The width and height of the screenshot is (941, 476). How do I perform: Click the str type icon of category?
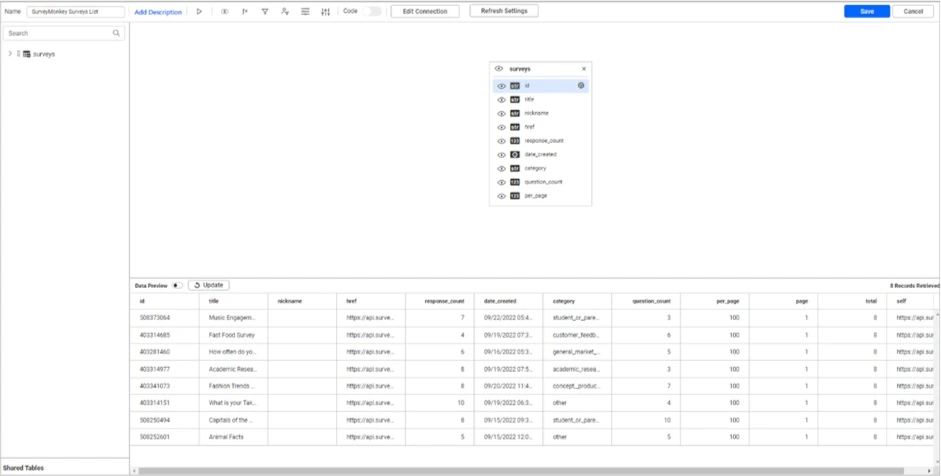click(x=515, y=169)
